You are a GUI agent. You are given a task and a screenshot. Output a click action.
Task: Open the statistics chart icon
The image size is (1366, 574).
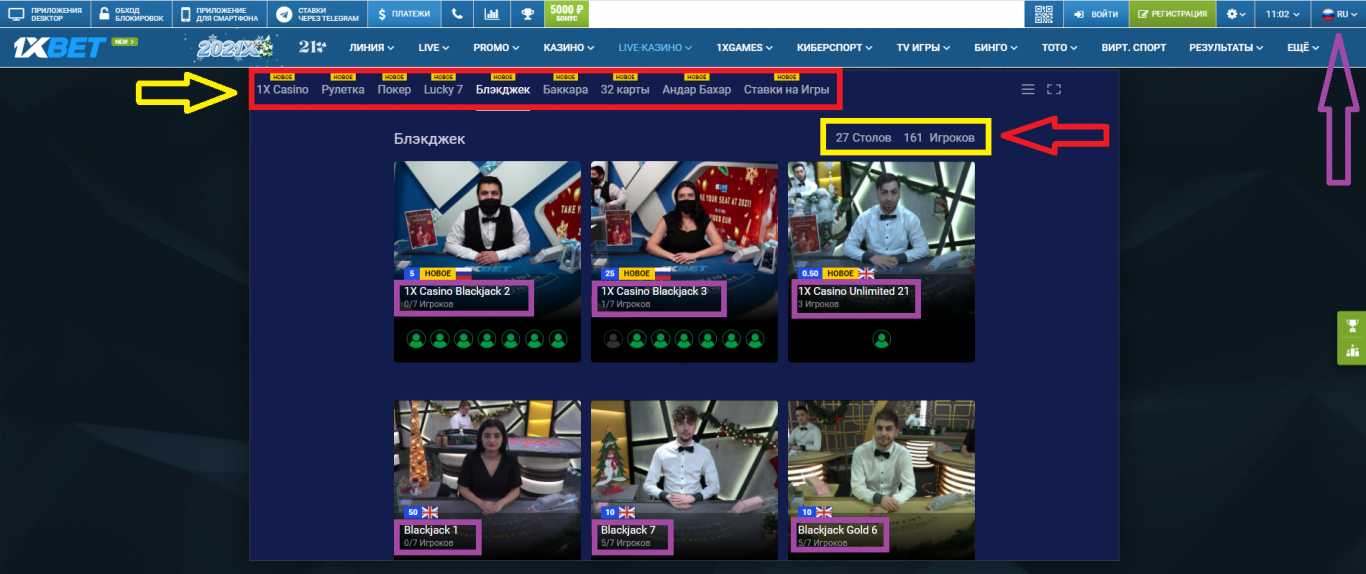[492, 14]
